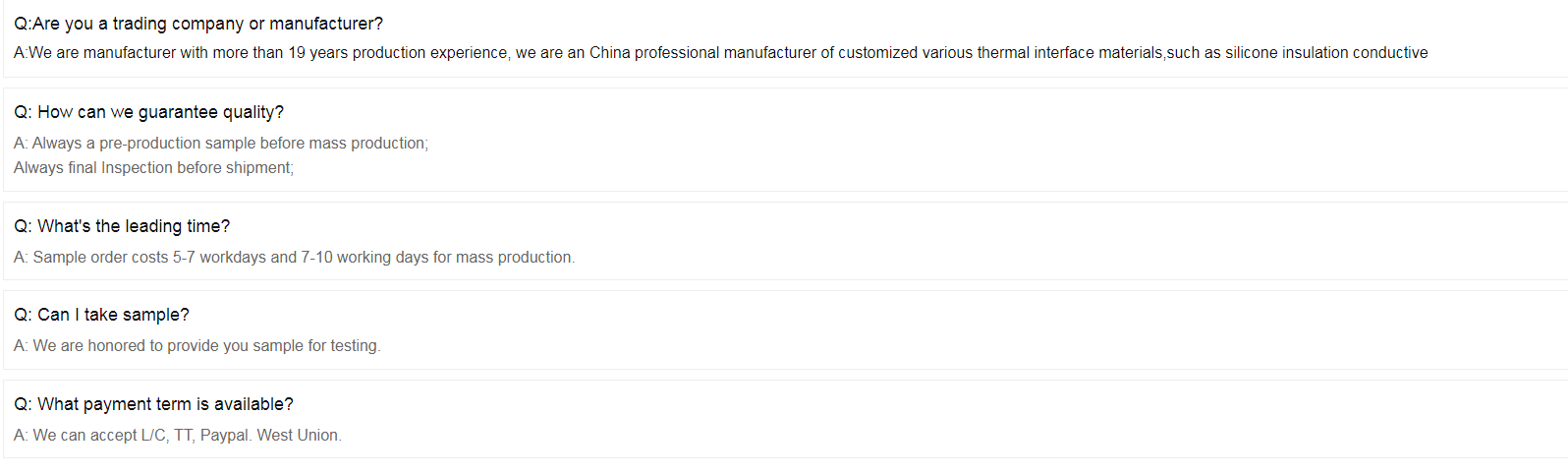Screen dimensions: 1568x475
Task: Click the pre-production sample answer line
Action: [221, 144]
